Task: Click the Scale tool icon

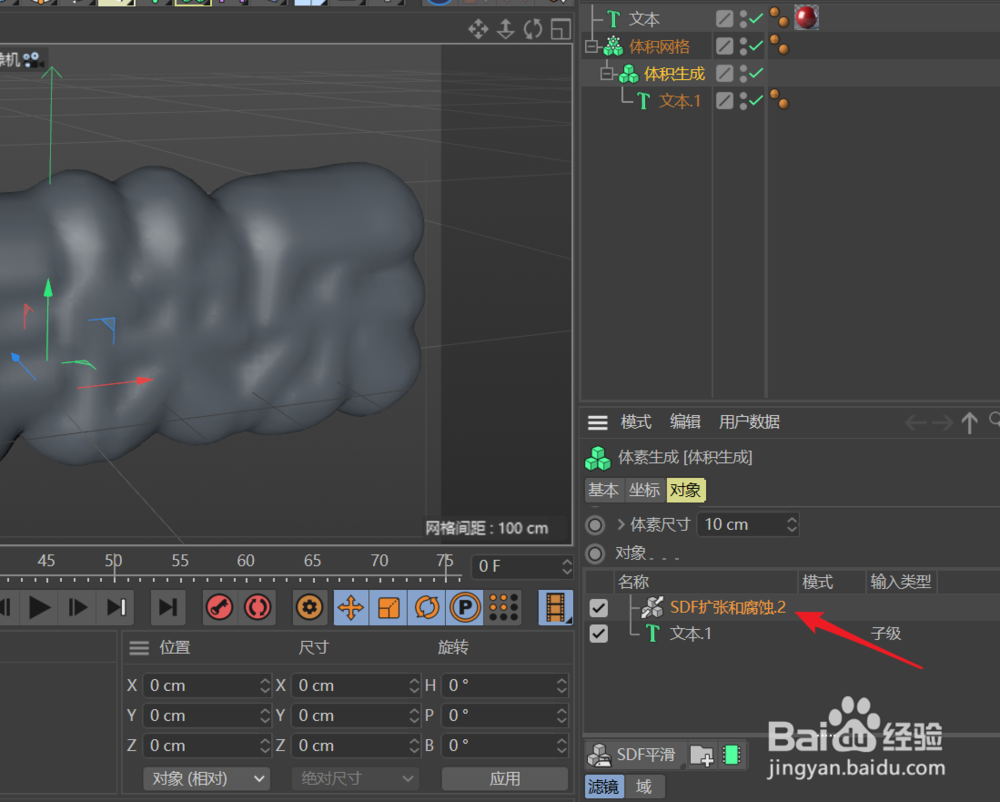Action: 388,607
